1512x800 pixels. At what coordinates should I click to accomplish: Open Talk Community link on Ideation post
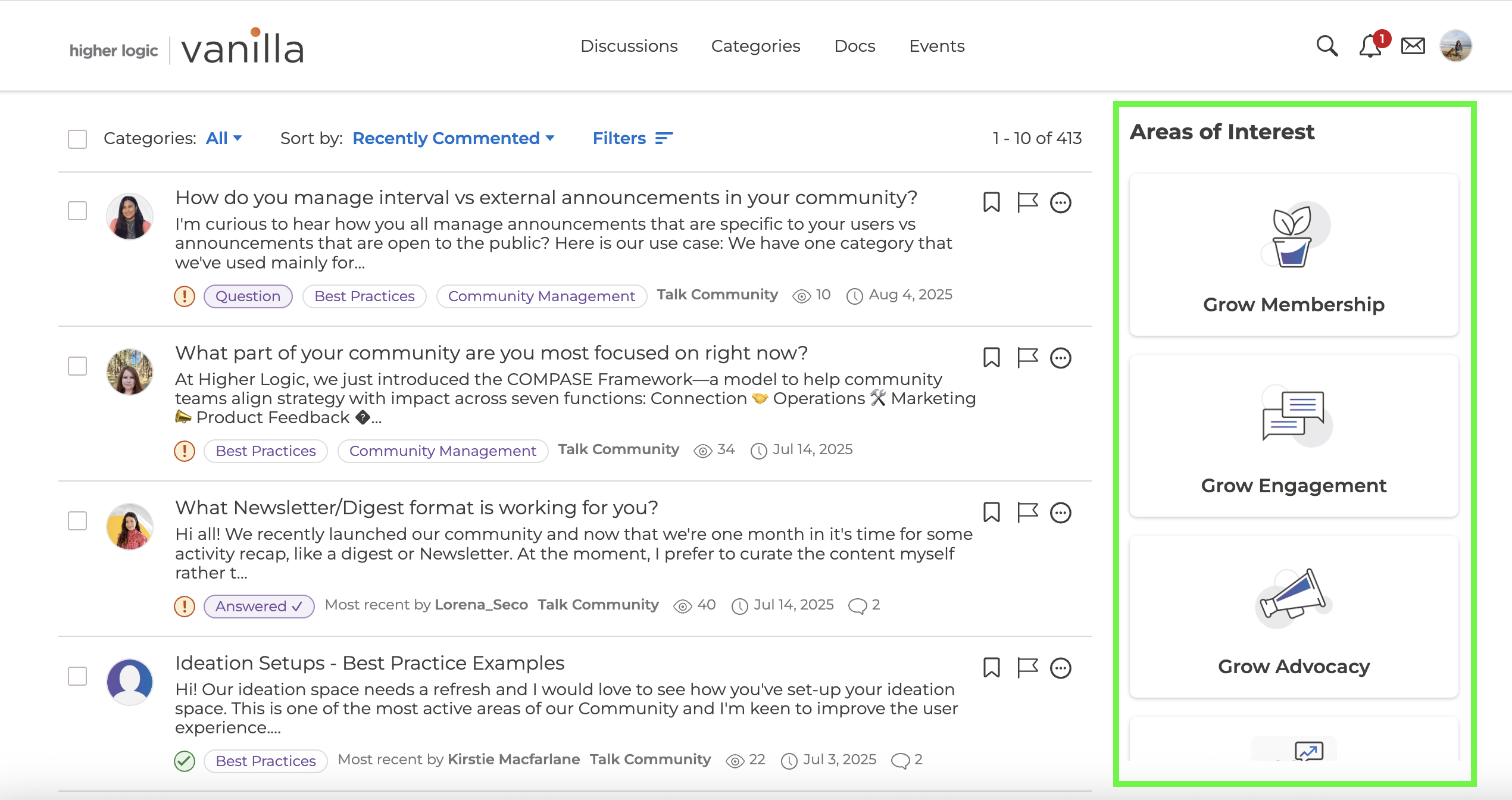650,760
